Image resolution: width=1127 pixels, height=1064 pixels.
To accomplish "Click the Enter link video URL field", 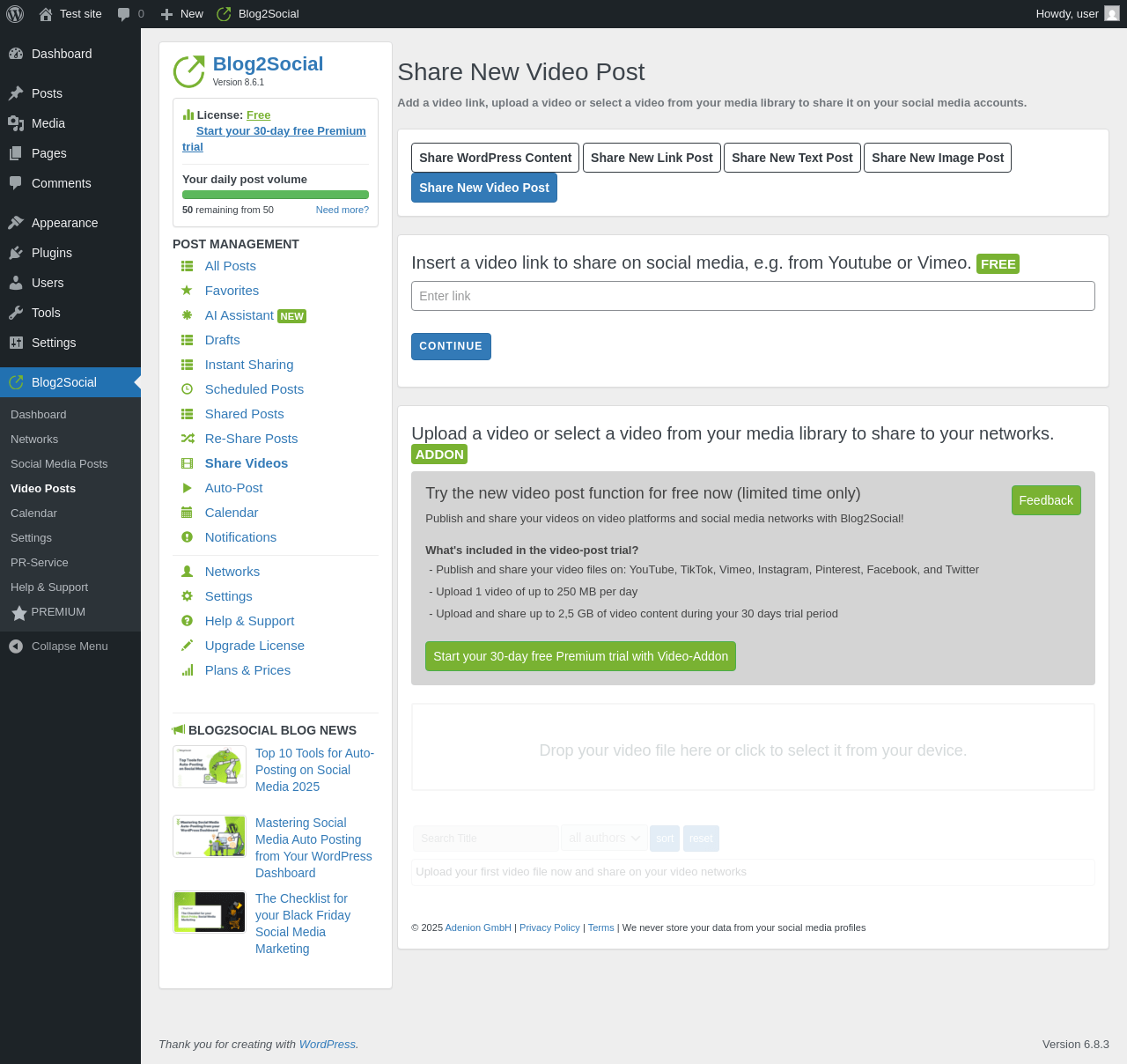I will [x=753, y=296].
